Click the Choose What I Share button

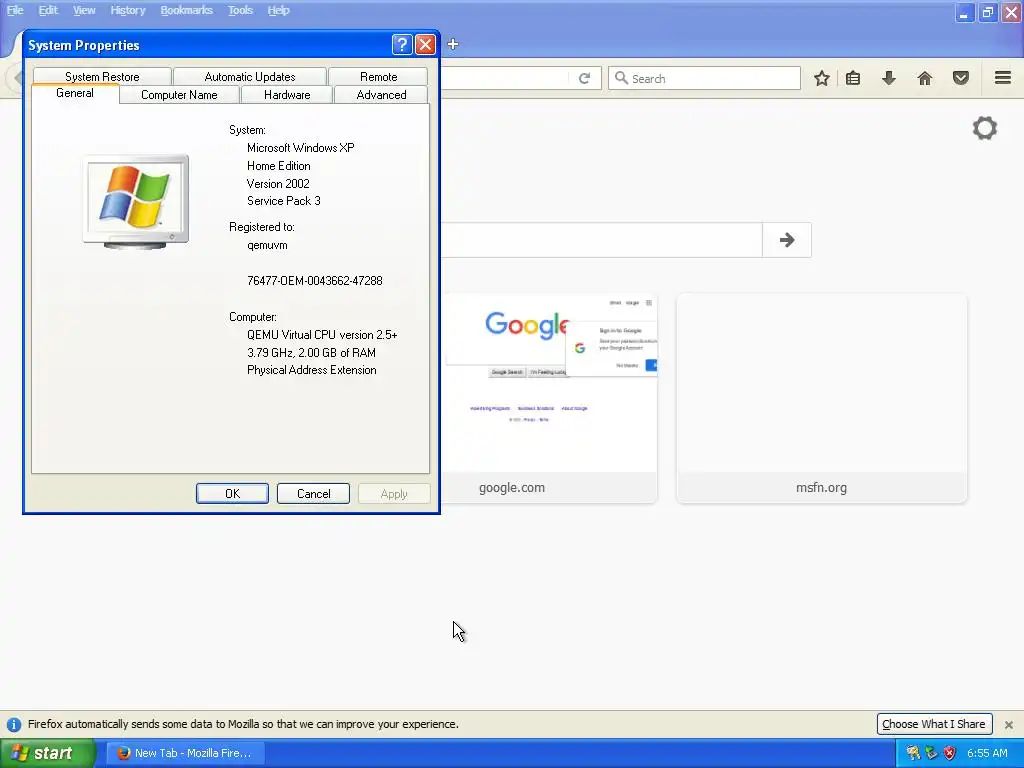pos(934,724)
